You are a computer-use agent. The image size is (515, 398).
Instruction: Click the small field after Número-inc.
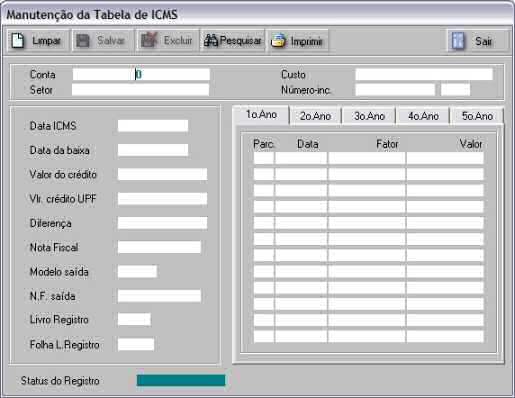click(455, 90)
